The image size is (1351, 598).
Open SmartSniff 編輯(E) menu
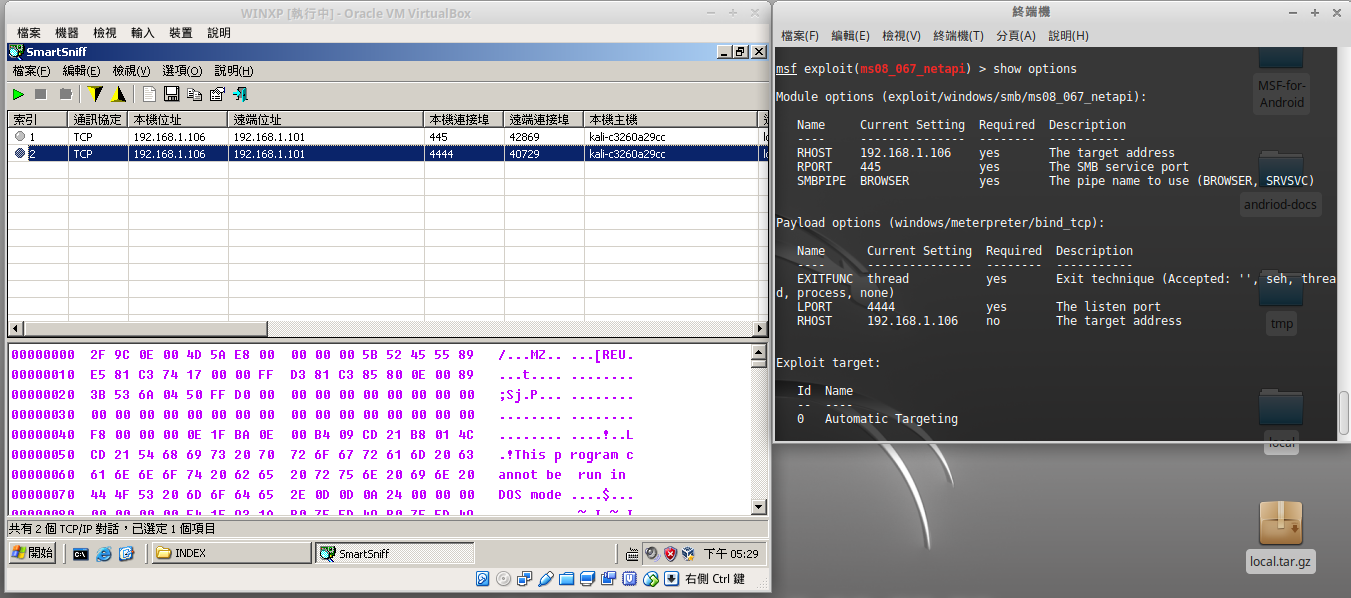pyautogui.click(x=82, y=71)
